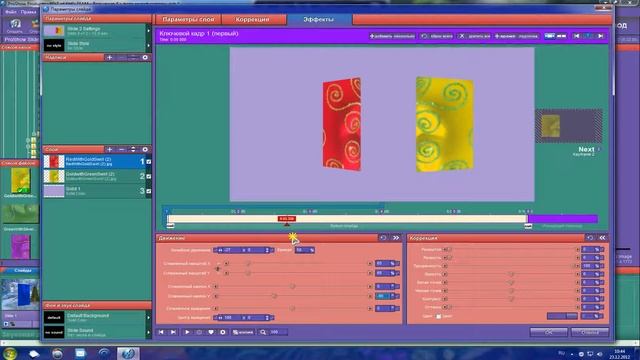This screenshot has height=360, width=640.
Task: Select layer 1 RedWithGoldSwirl
Action: (x=97, y=162)
